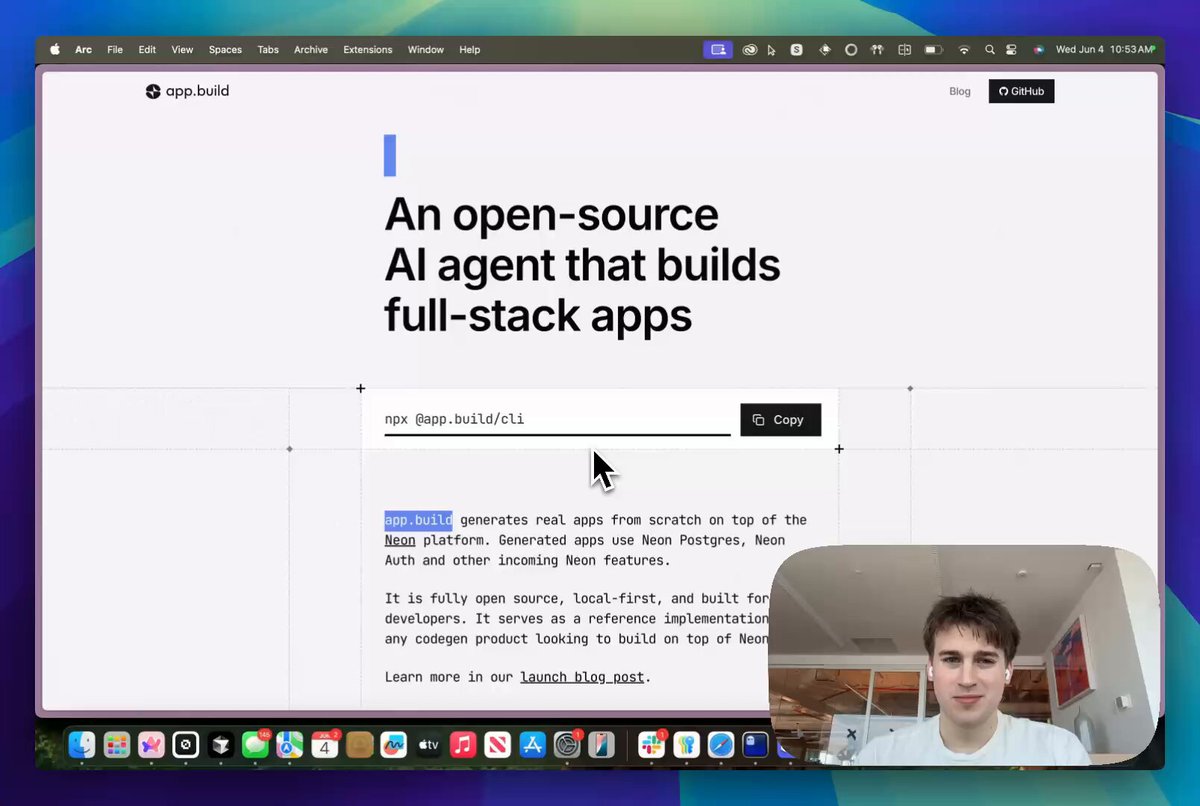1200x806 pixels.
Task: Launch Messages from the Dock
Action: point(255,745)
